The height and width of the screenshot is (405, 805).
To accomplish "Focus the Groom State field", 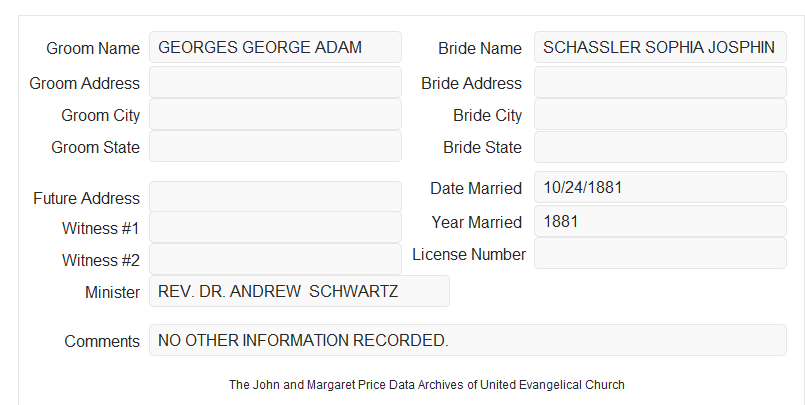I will (275, 146).
